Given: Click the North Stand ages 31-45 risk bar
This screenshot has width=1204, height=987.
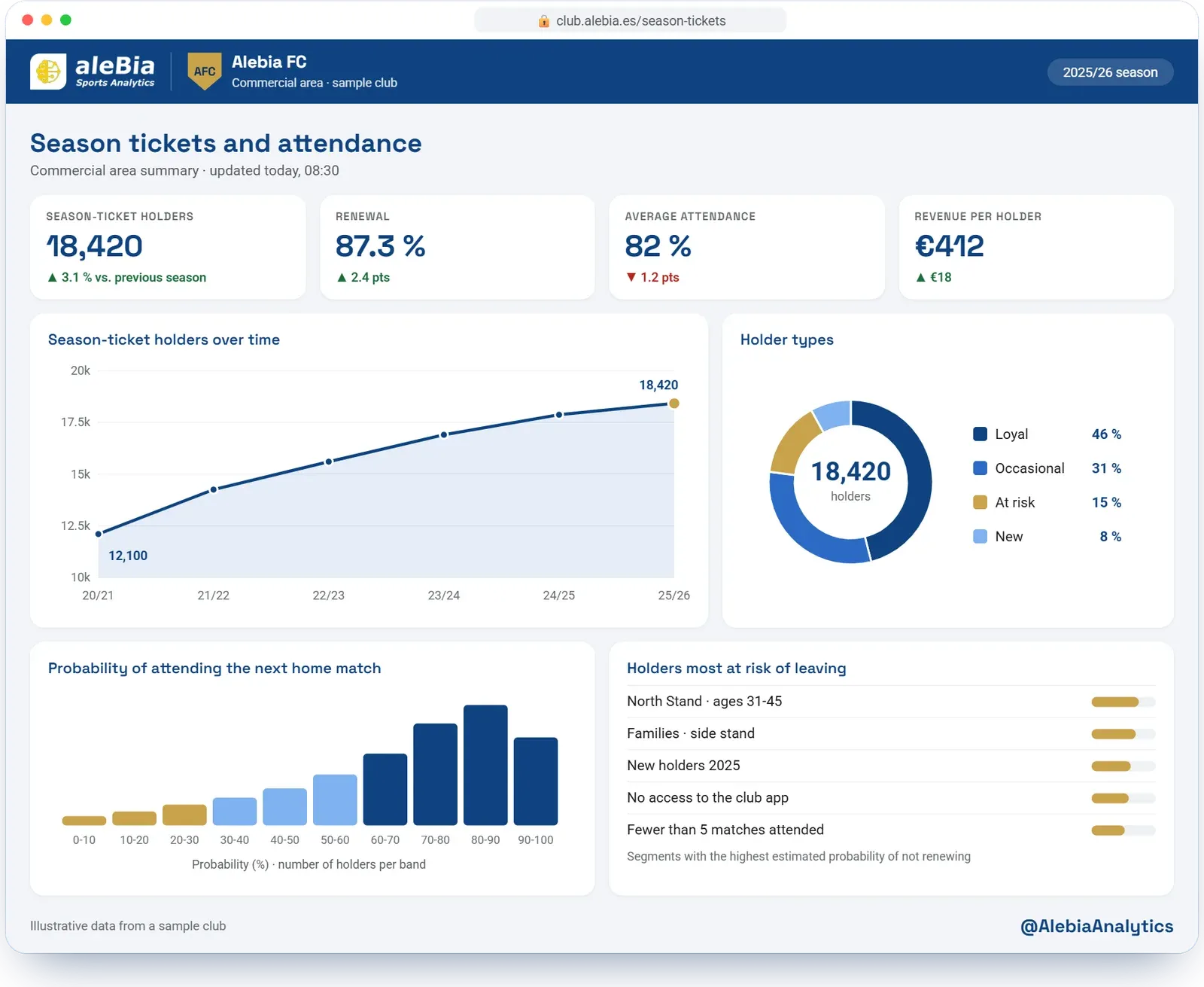Looking at the screenshot, I should [x=1123, y=702].
